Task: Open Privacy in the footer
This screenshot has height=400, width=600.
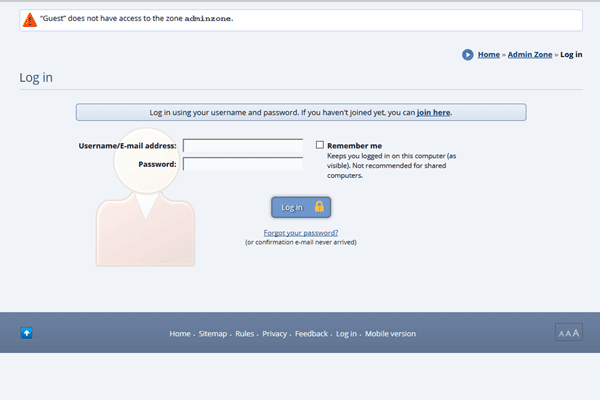Action: 274,334
